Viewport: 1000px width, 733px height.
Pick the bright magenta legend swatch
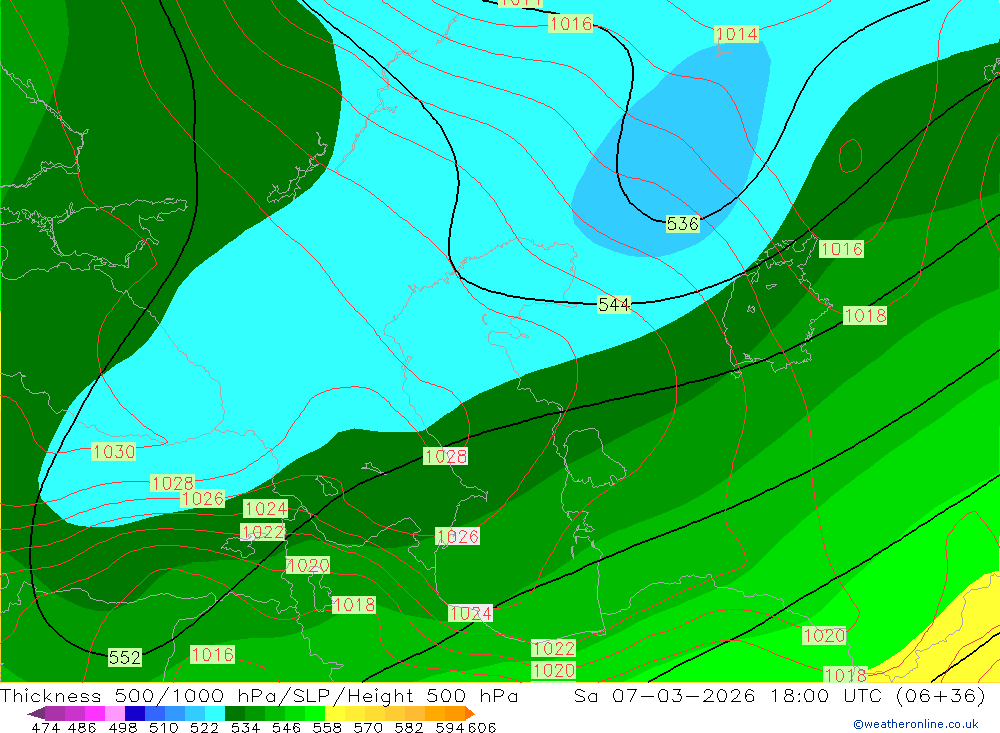(94, 713)
